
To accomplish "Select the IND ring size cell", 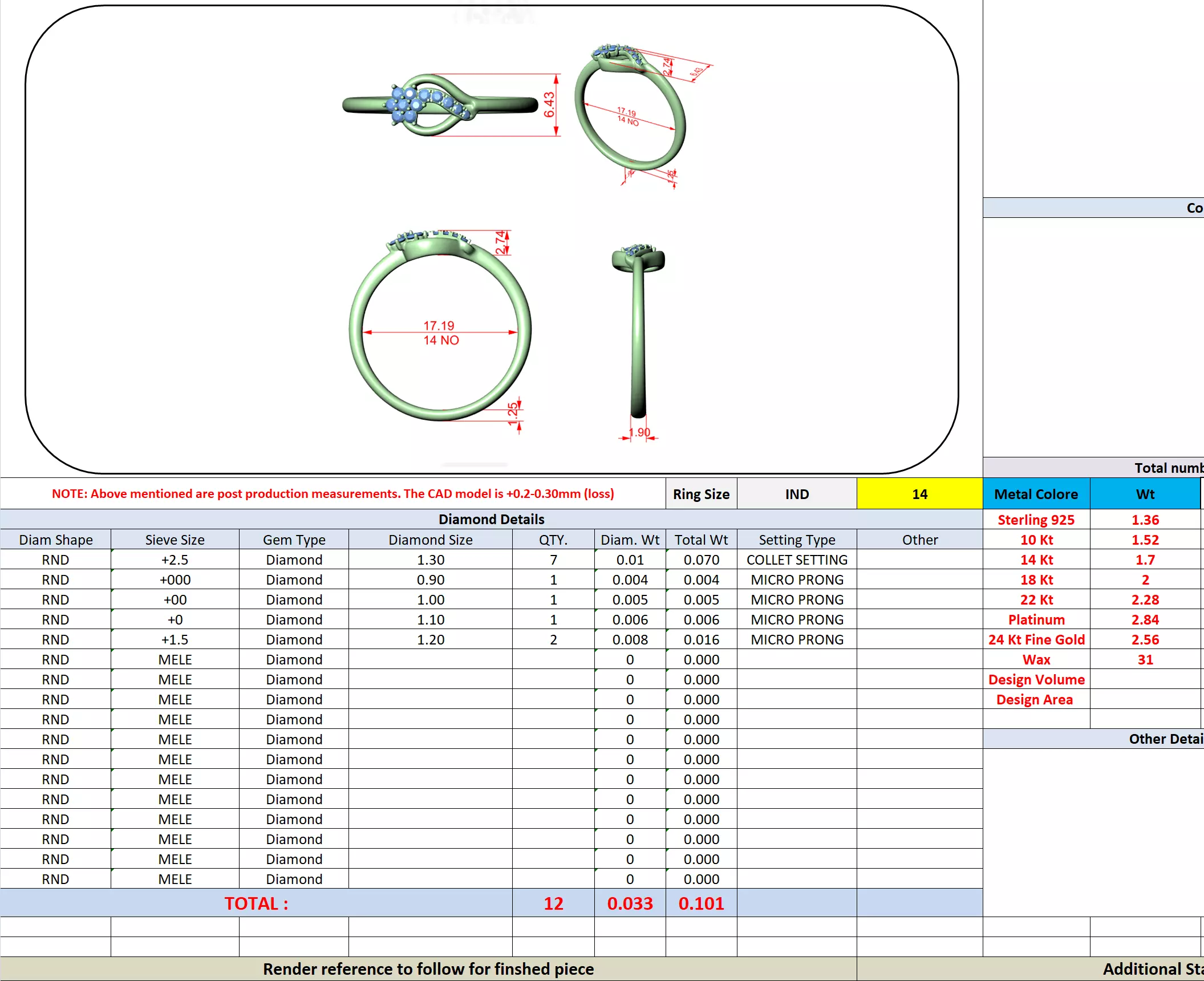I will pyautogui.click(x=796, y=494).
